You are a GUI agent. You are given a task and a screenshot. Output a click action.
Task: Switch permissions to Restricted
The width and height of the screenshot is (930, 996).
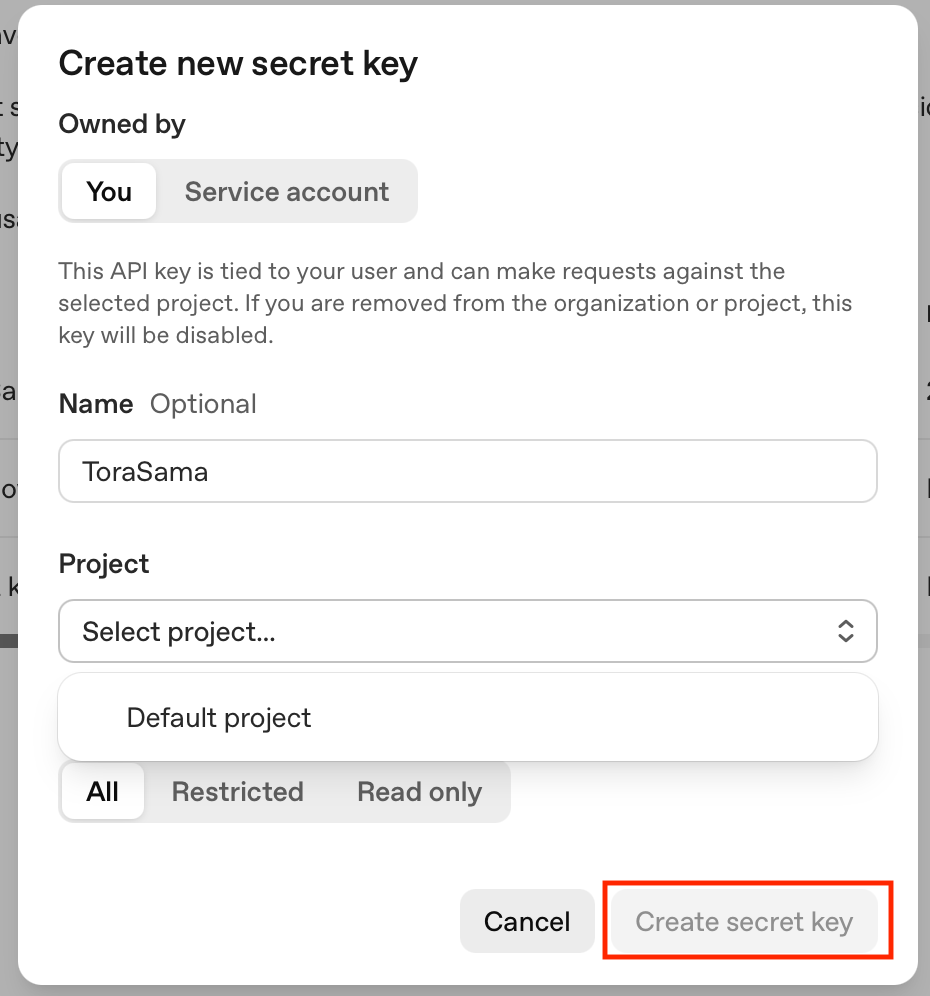237,792
